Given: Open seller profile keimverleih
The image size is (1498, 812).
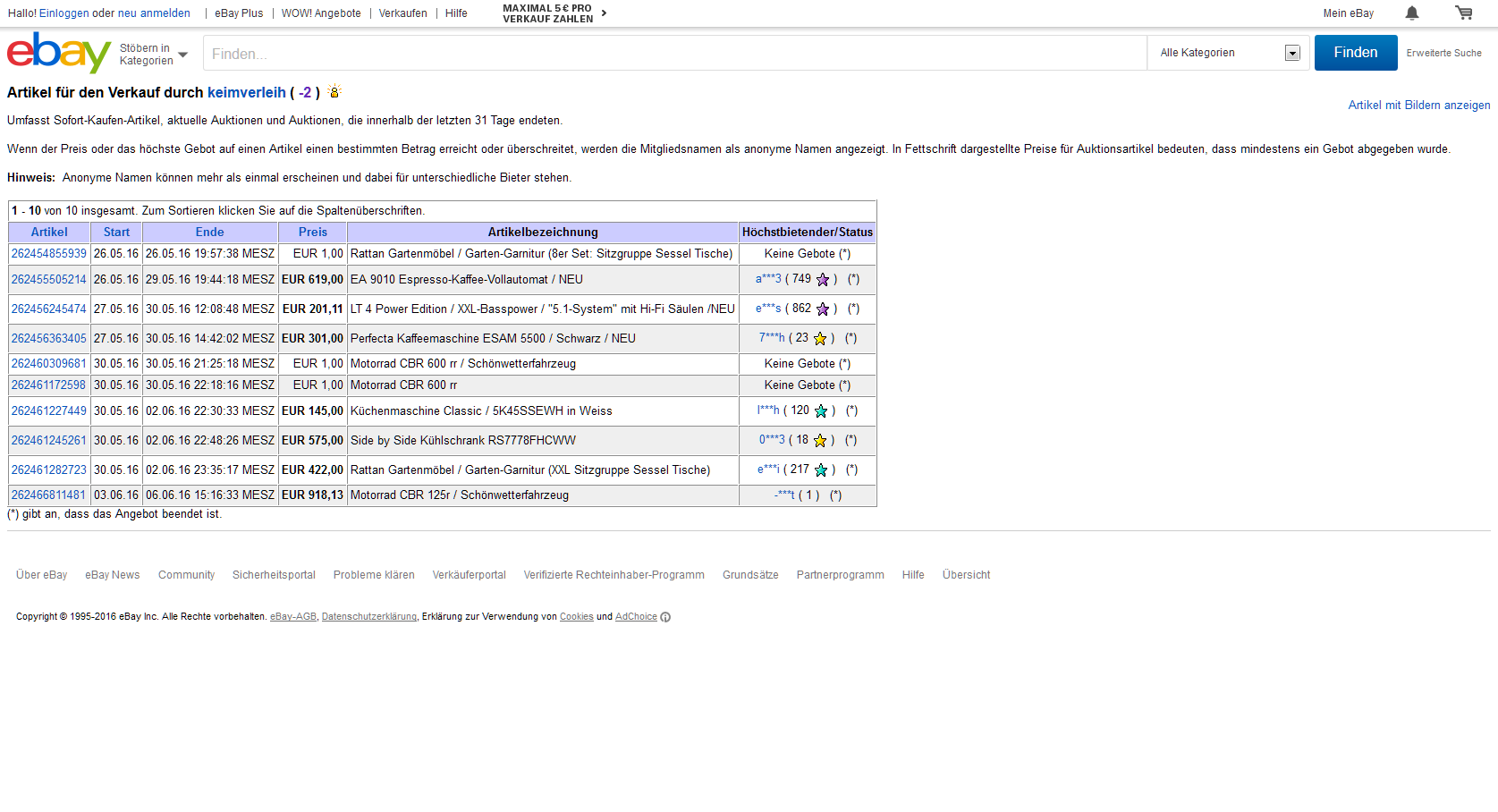Looking at the screenshot, I should pos(247,92).
